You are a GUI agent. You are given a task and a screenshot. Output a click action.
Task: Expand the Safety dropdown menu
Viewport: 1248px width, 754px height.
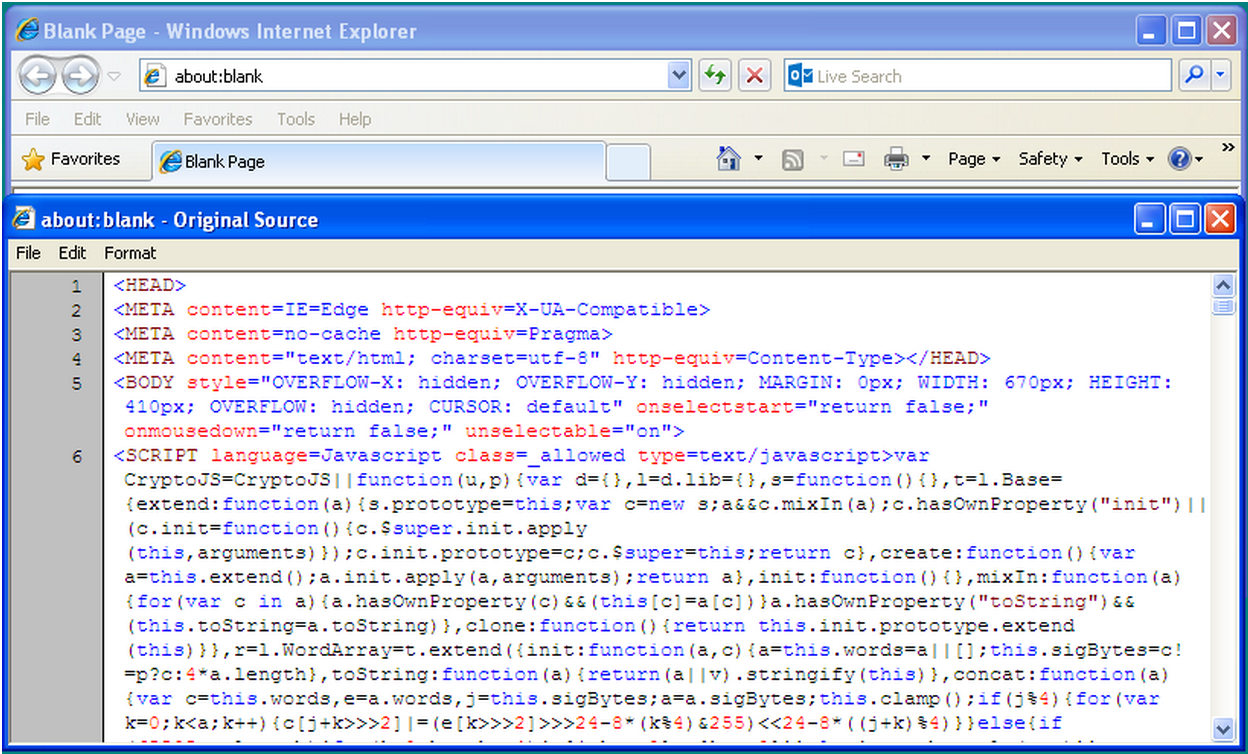[1050, 159]
